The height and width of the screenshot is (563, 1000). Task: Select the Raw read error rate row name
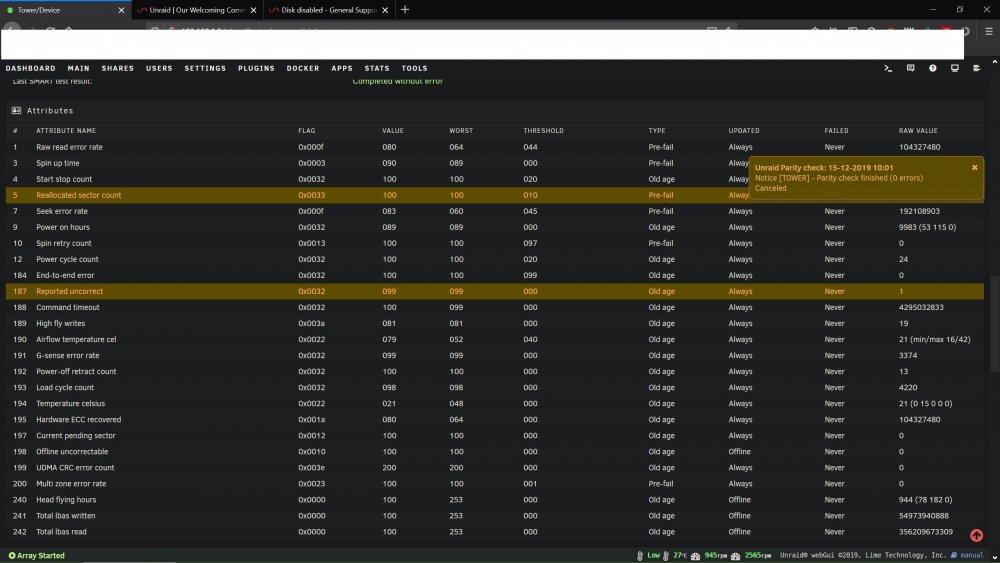pyautogui.click(x=70, y=147)
